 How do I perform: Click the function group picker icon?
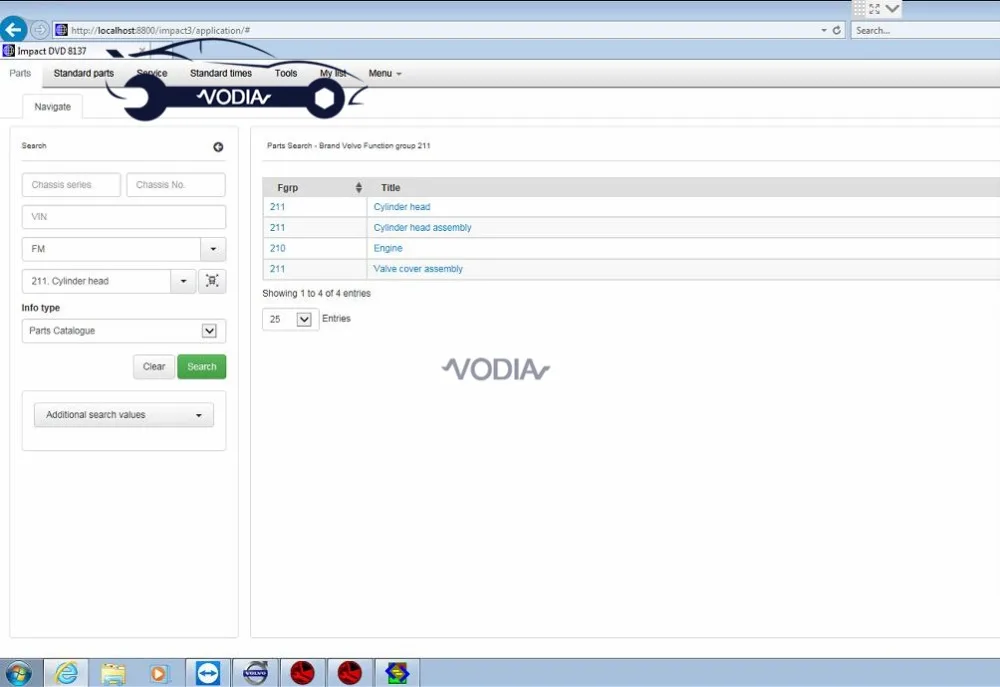click(212, 281)
